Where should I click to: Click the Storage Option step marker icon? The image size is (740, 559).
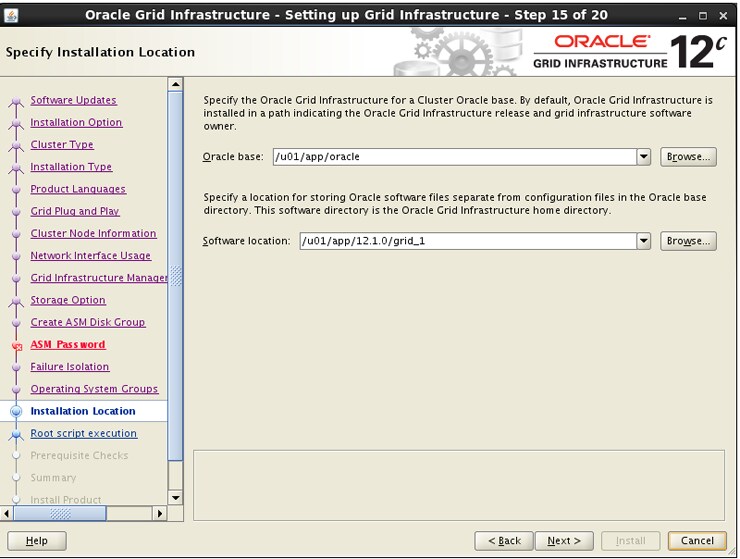pos(16,301)
